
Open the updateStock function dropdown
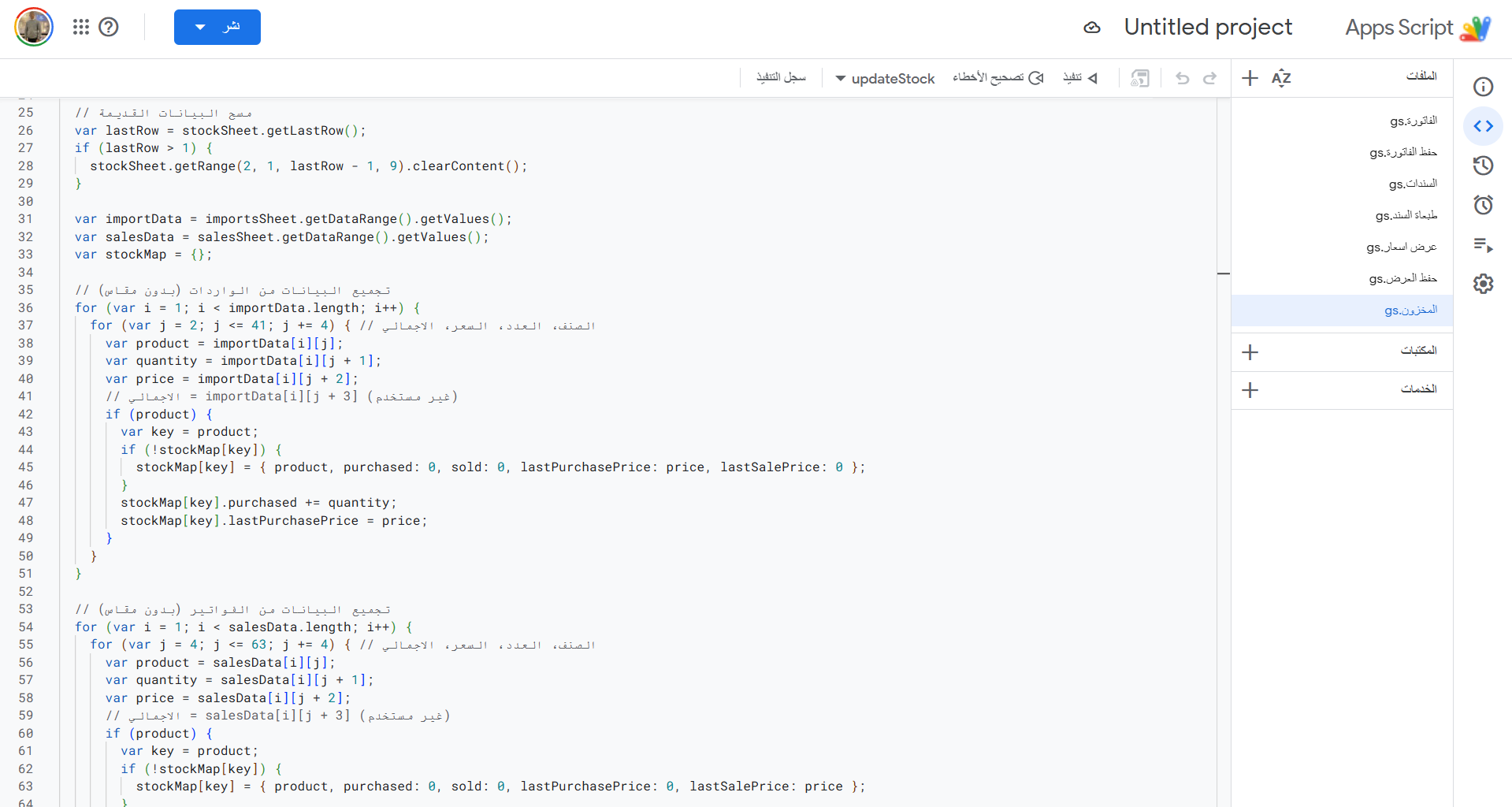click(884, 79)
